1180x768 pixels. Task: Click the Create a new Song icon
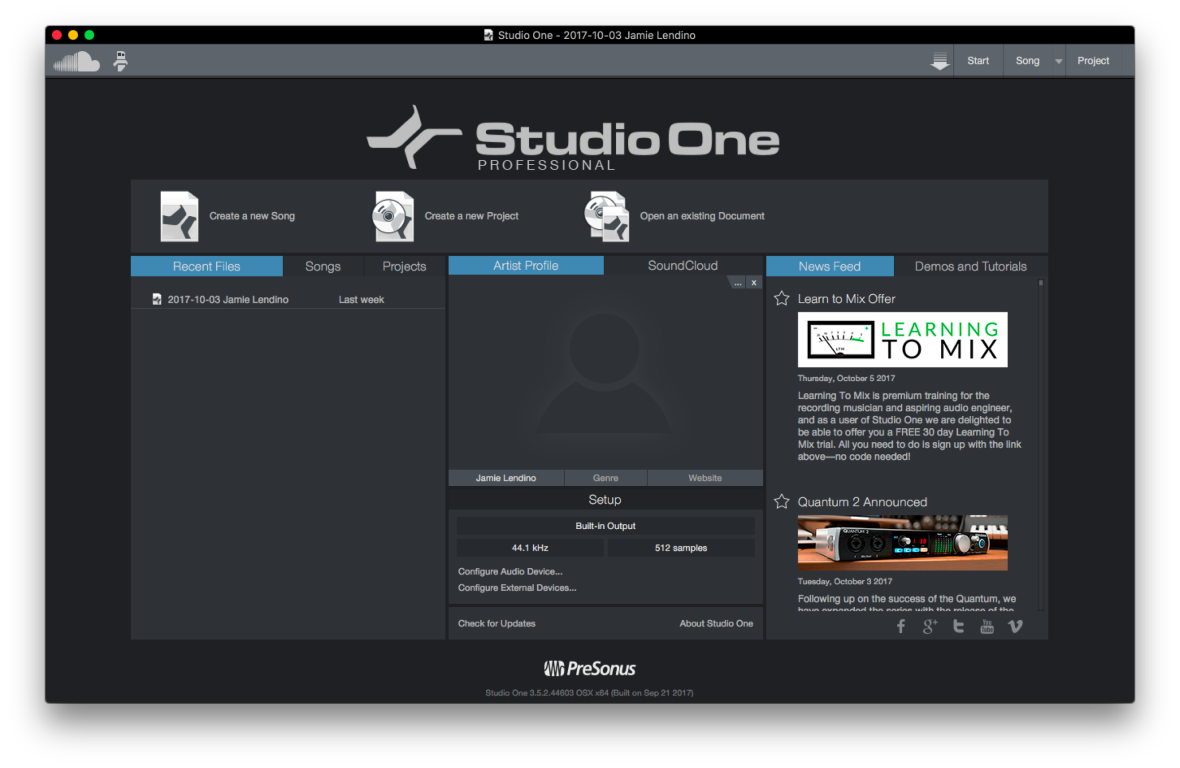click(x=179, y=216)
